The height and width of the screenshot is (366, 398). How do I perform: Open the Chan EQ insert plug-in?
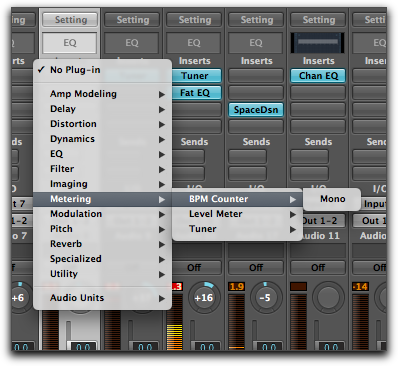318,76
